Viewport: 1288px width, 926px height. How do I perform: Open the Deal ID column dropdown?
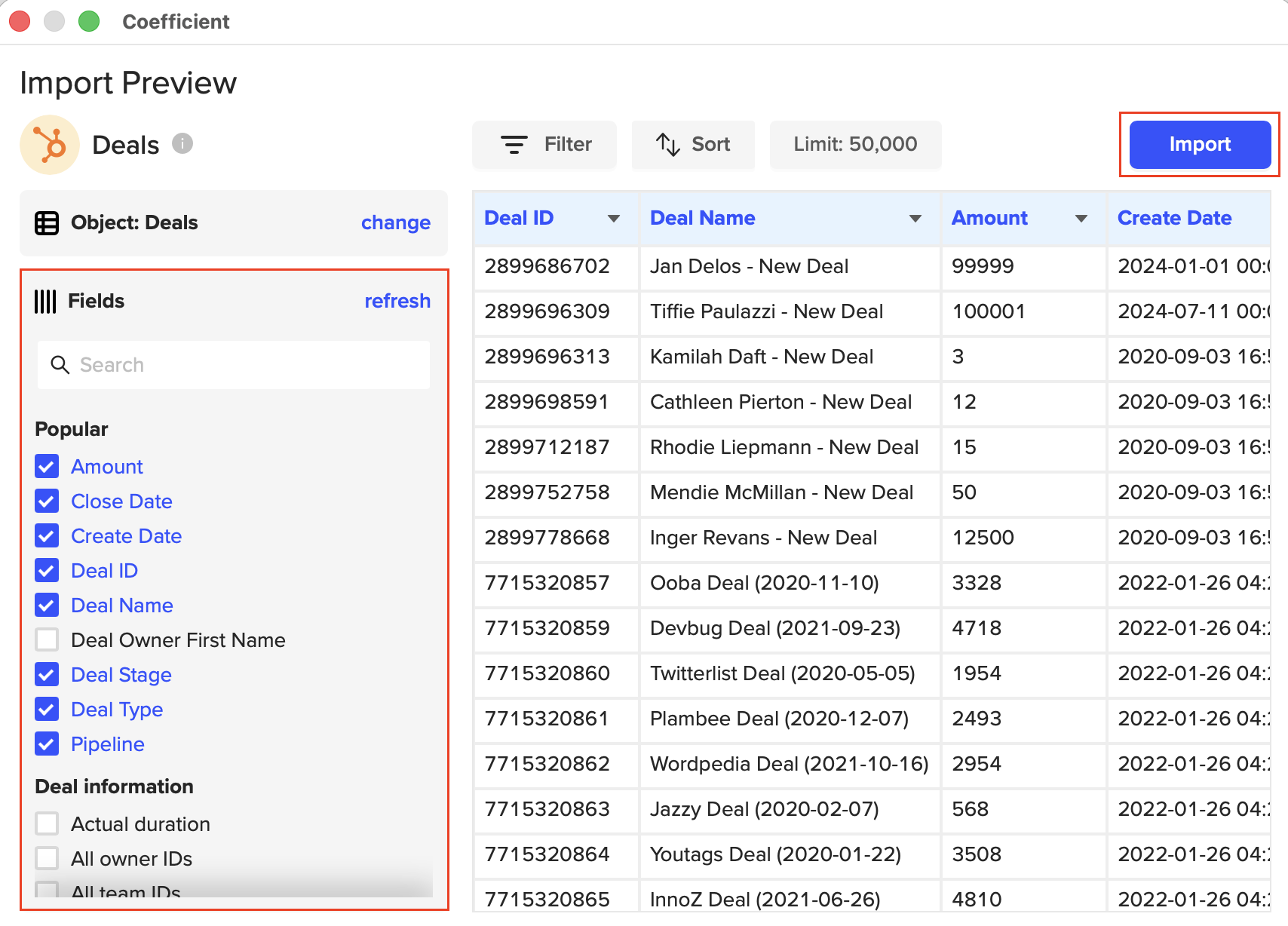614,219
